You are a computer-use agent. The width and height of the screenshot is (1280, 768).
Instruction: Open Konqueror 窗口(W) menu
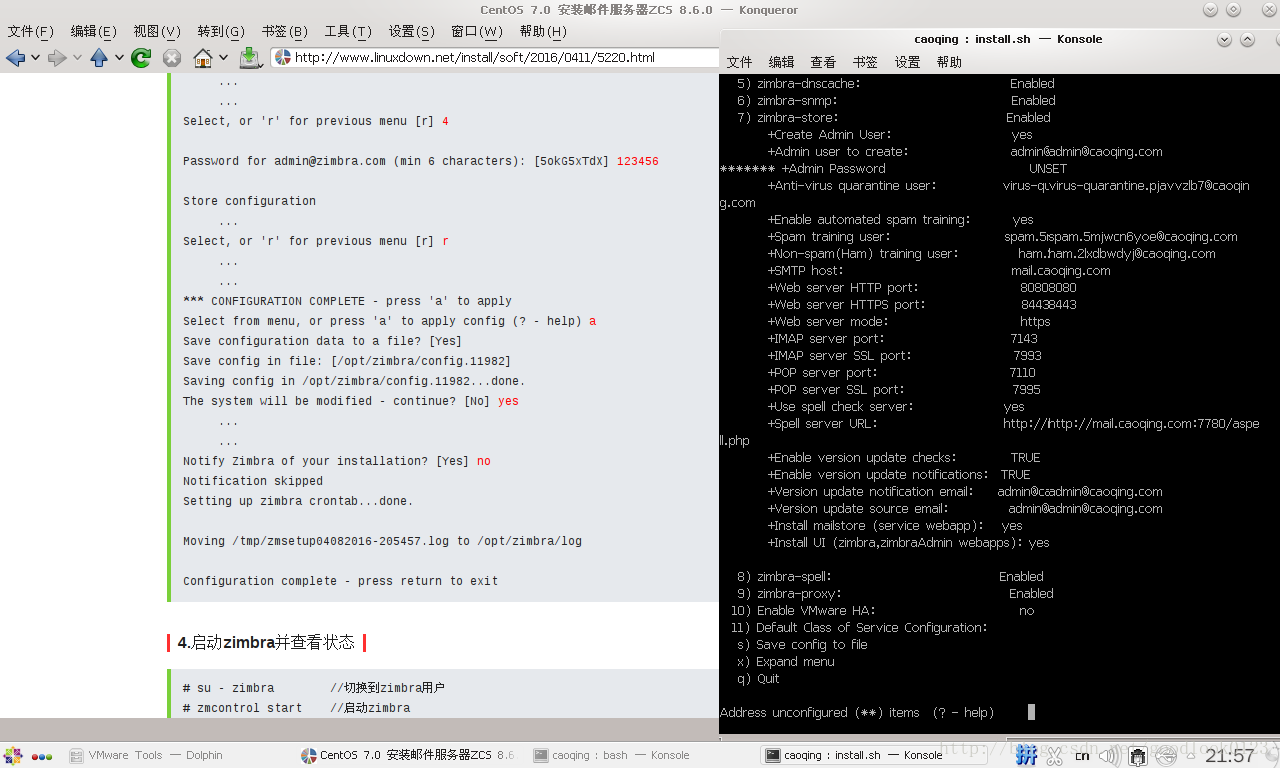(x=477, y=32)
